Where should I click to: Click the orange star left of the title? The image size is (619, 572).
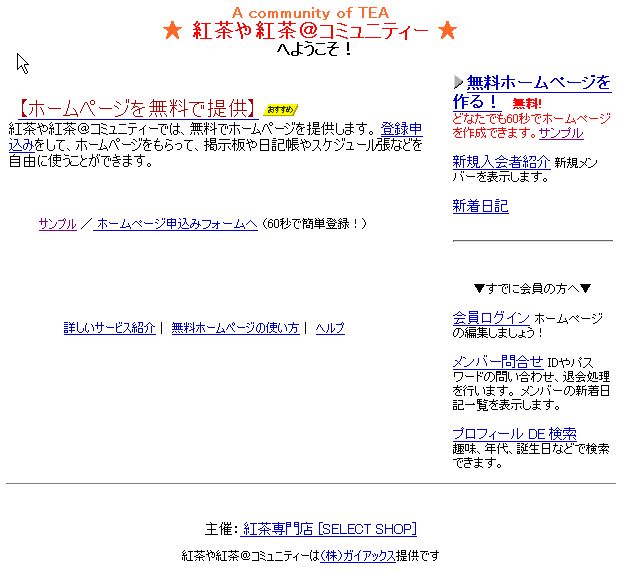click(x=172, y=31)
